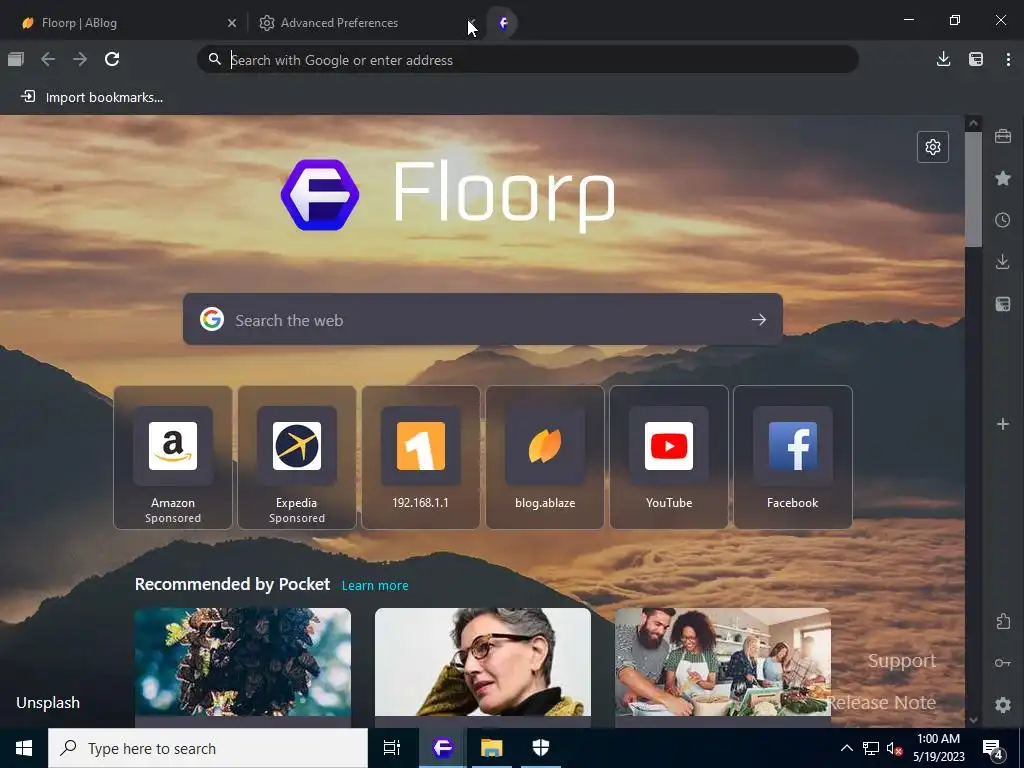Click the network tray icon
The width and height of the screenshot is (1024, 768).
pos(871,748)
